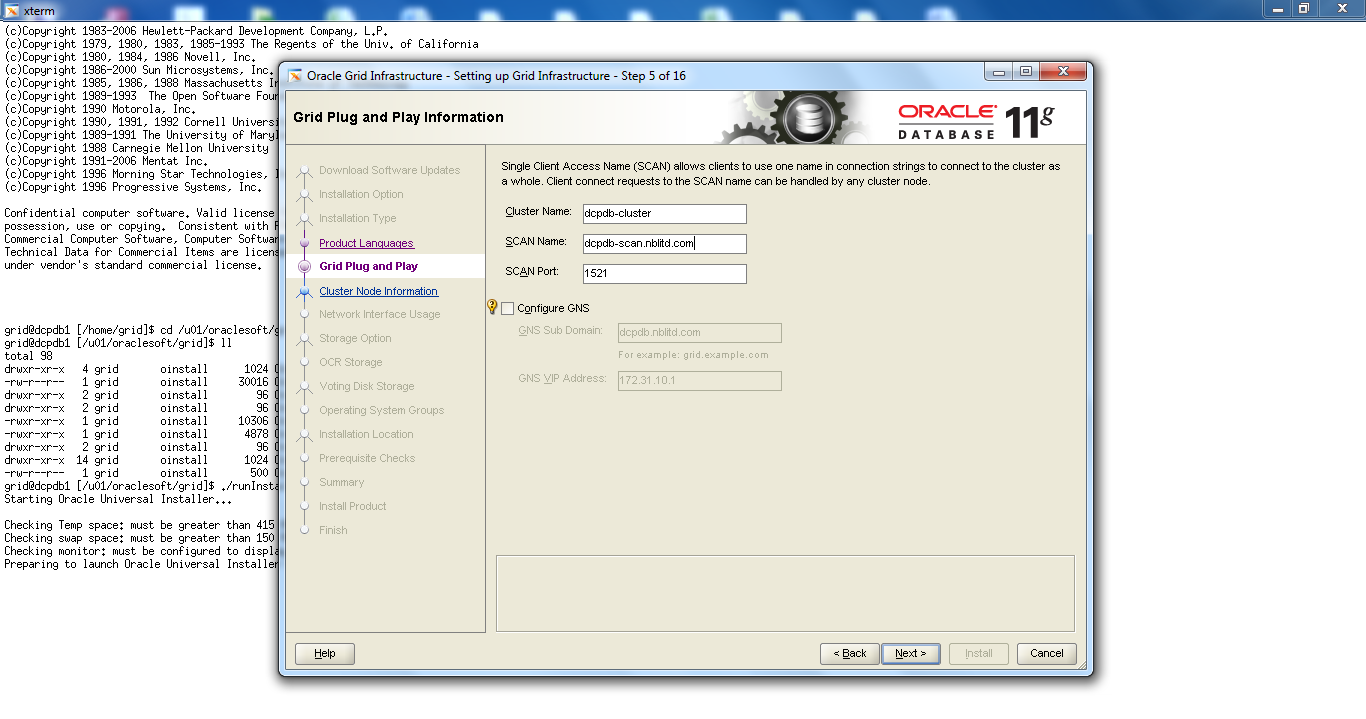Click the Installation Type step
1366x719 pixels.
(357, 218)
